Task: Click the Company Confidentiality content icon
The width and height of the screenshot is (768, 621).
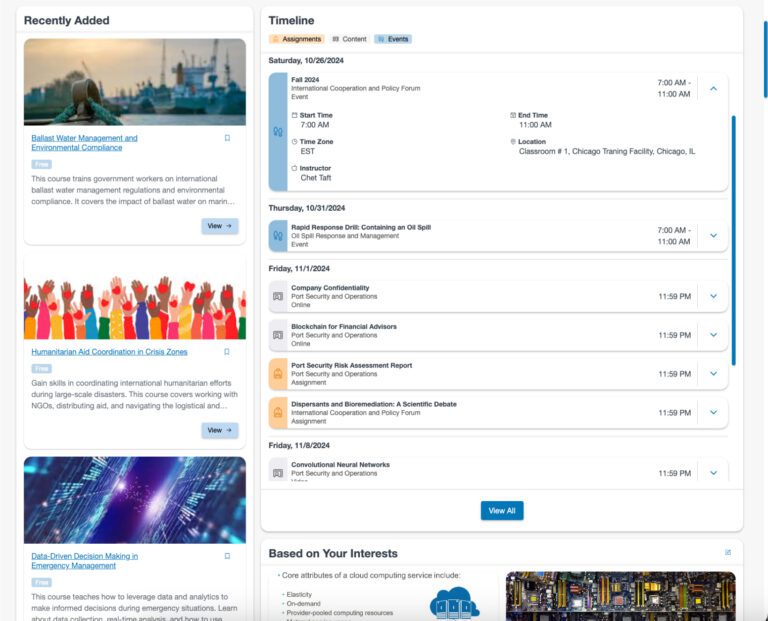Action: [x=278, y=296]
